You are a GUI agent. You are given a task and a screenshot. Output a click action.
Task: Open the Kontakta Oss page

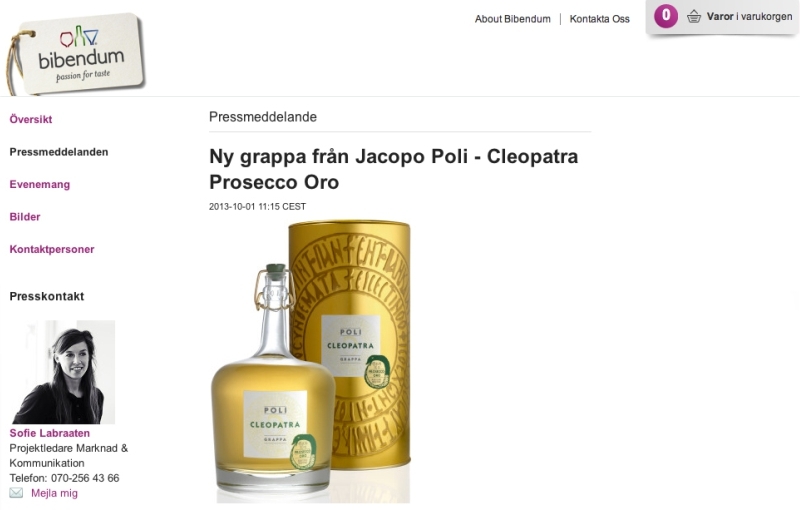pyautogui.click(x=599, y=19)
